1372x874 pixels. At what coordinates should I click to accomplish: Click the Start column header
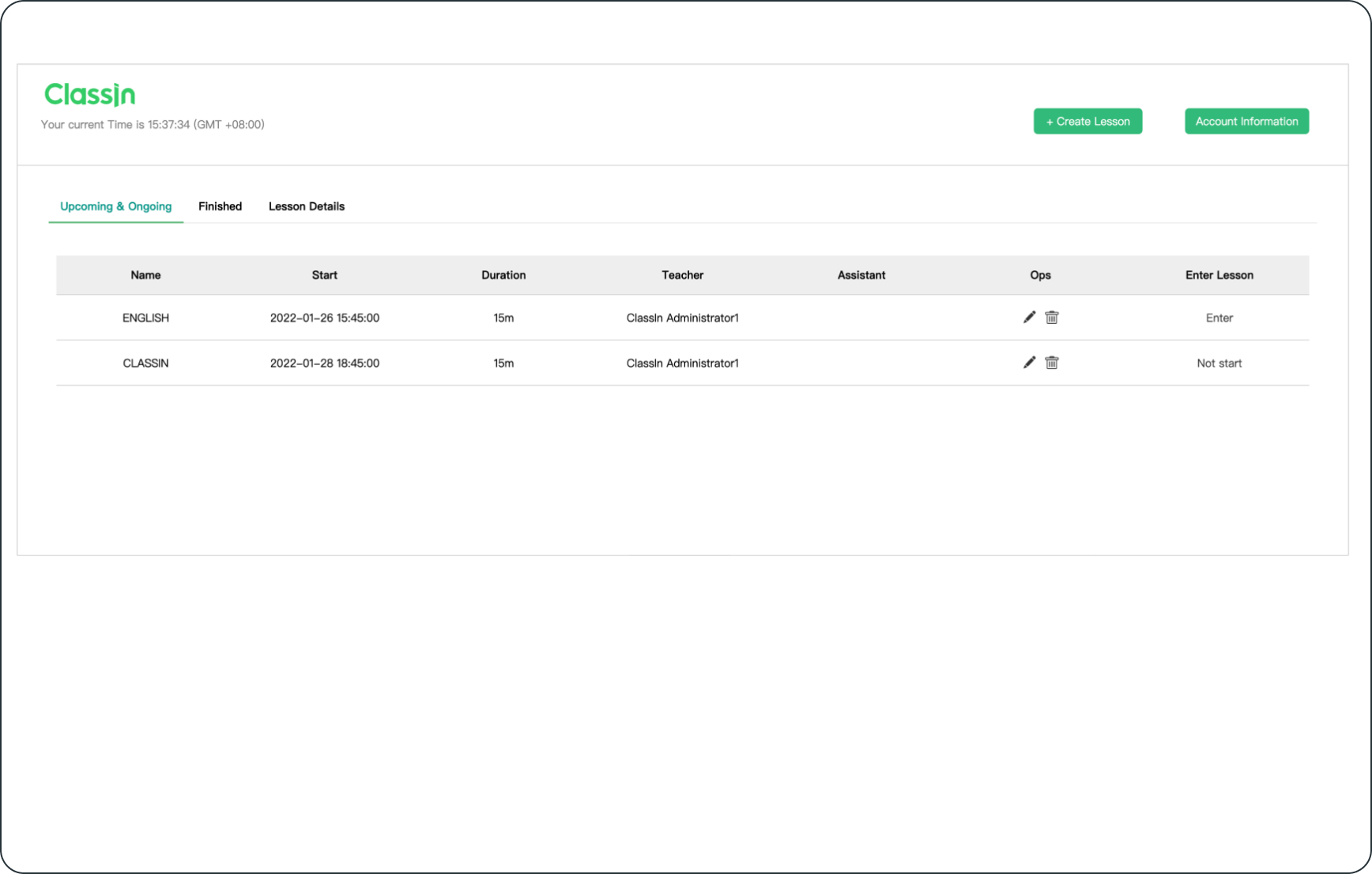pos(324,275)
